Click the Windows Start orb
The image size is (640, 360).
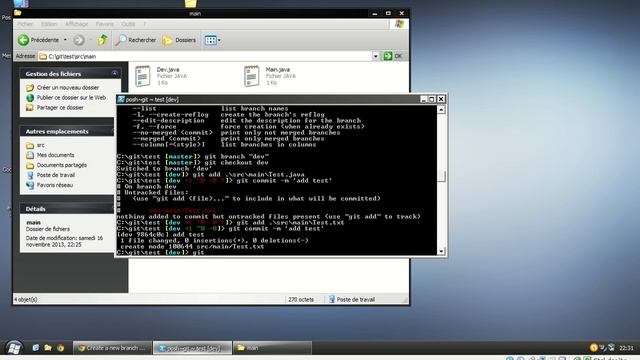[14, 348]
